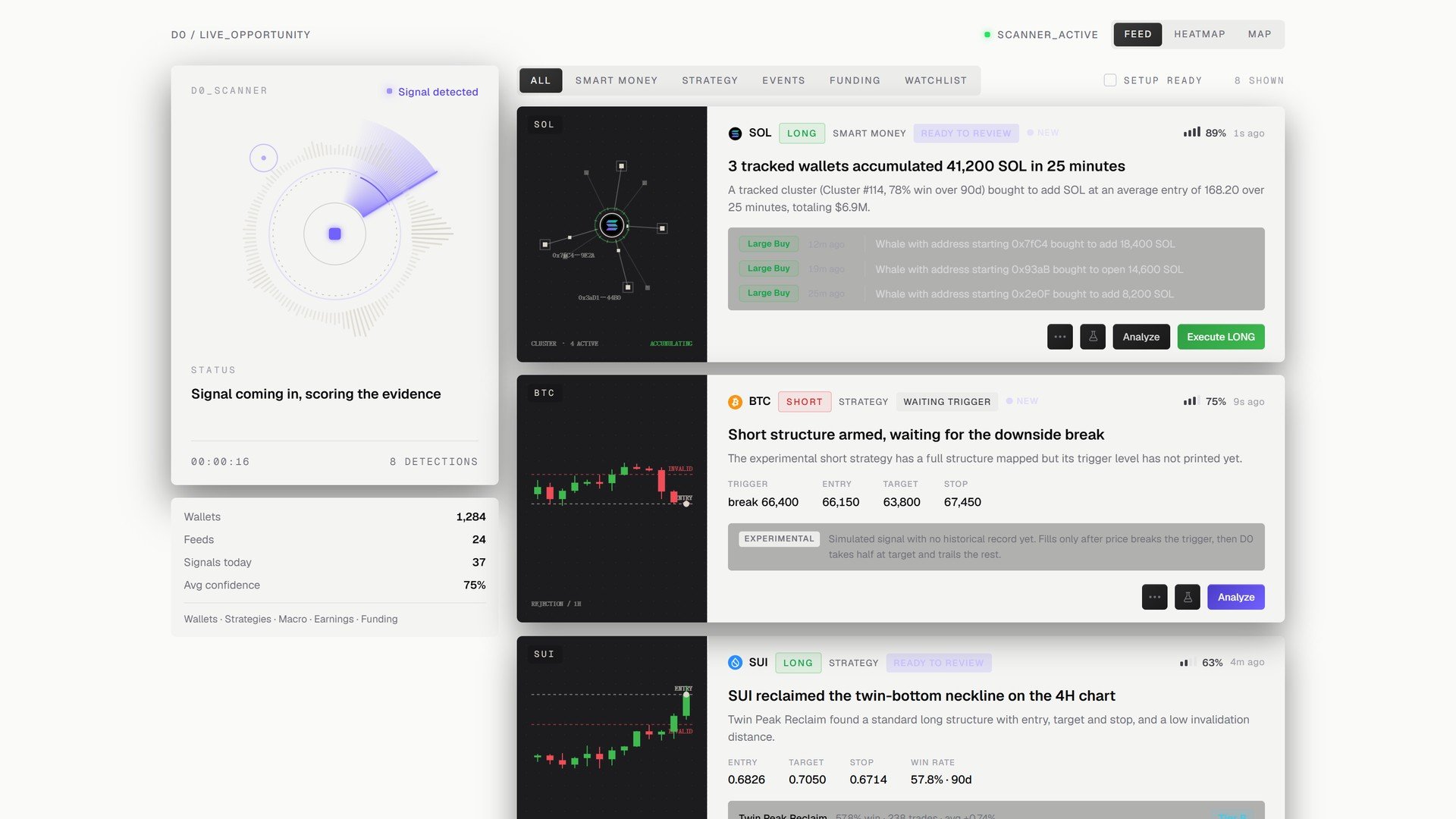Click the radar center square

pos(334,234)
